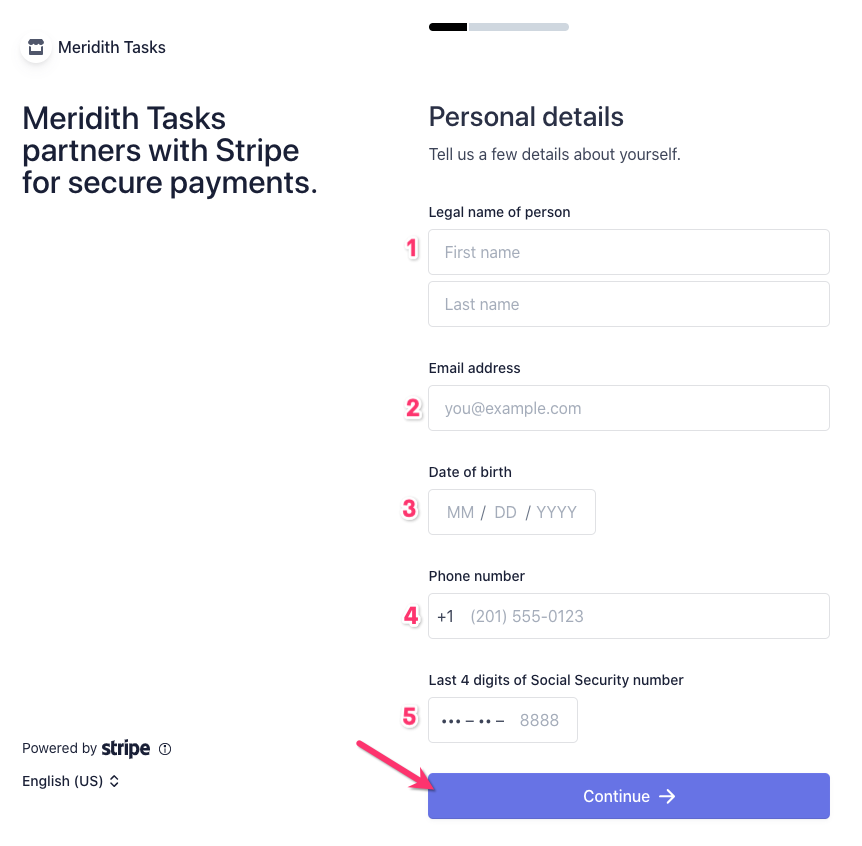Click the "Legal name of person" label
The height and width of the screenshot is (846, 862).
499,212
